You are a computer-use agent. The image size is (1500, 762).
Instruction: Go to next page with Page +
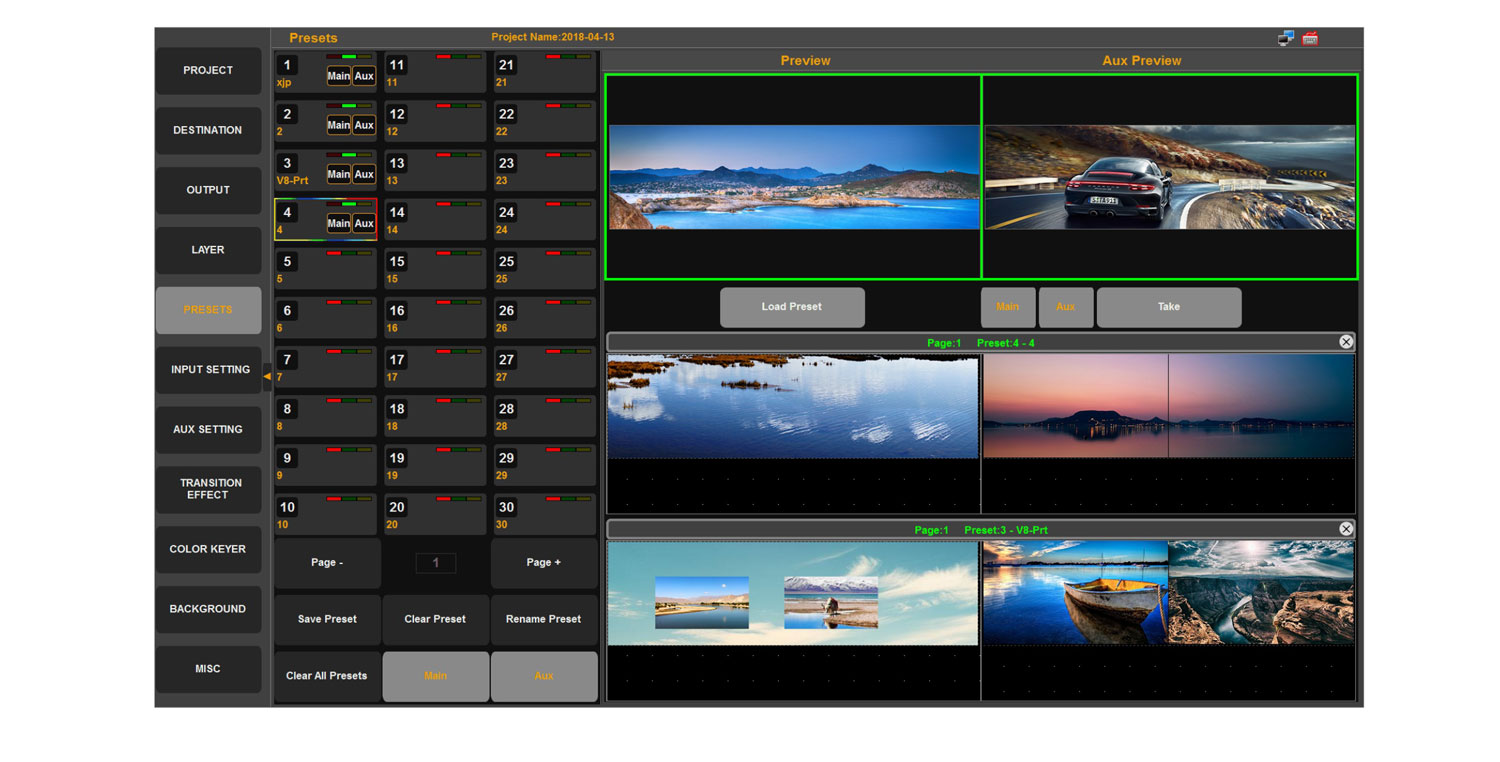coord(543,563)
